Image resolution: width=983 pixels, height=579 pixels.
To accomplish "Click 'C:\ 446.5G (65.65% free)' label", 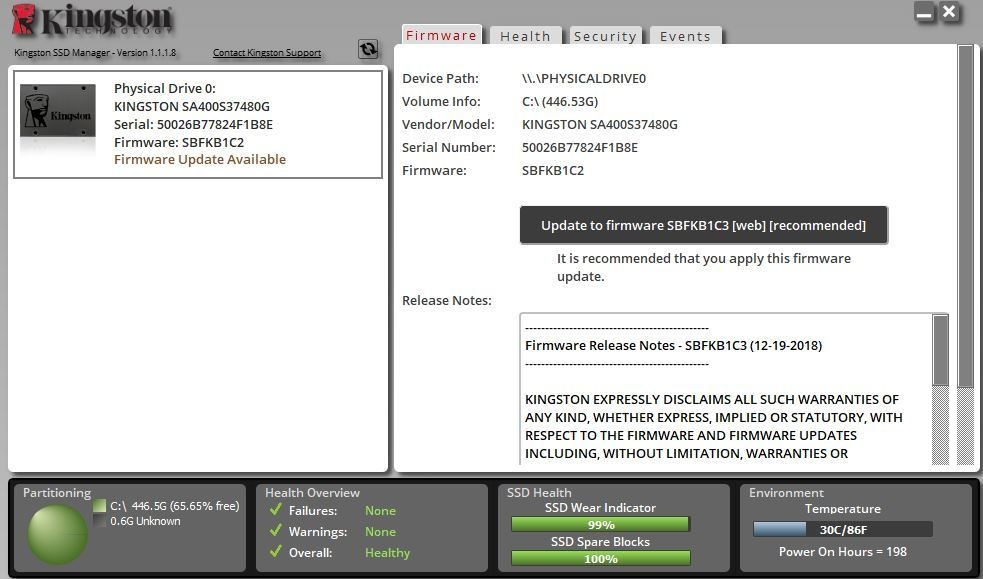I will pyautogui.click(x=175, y=506).
